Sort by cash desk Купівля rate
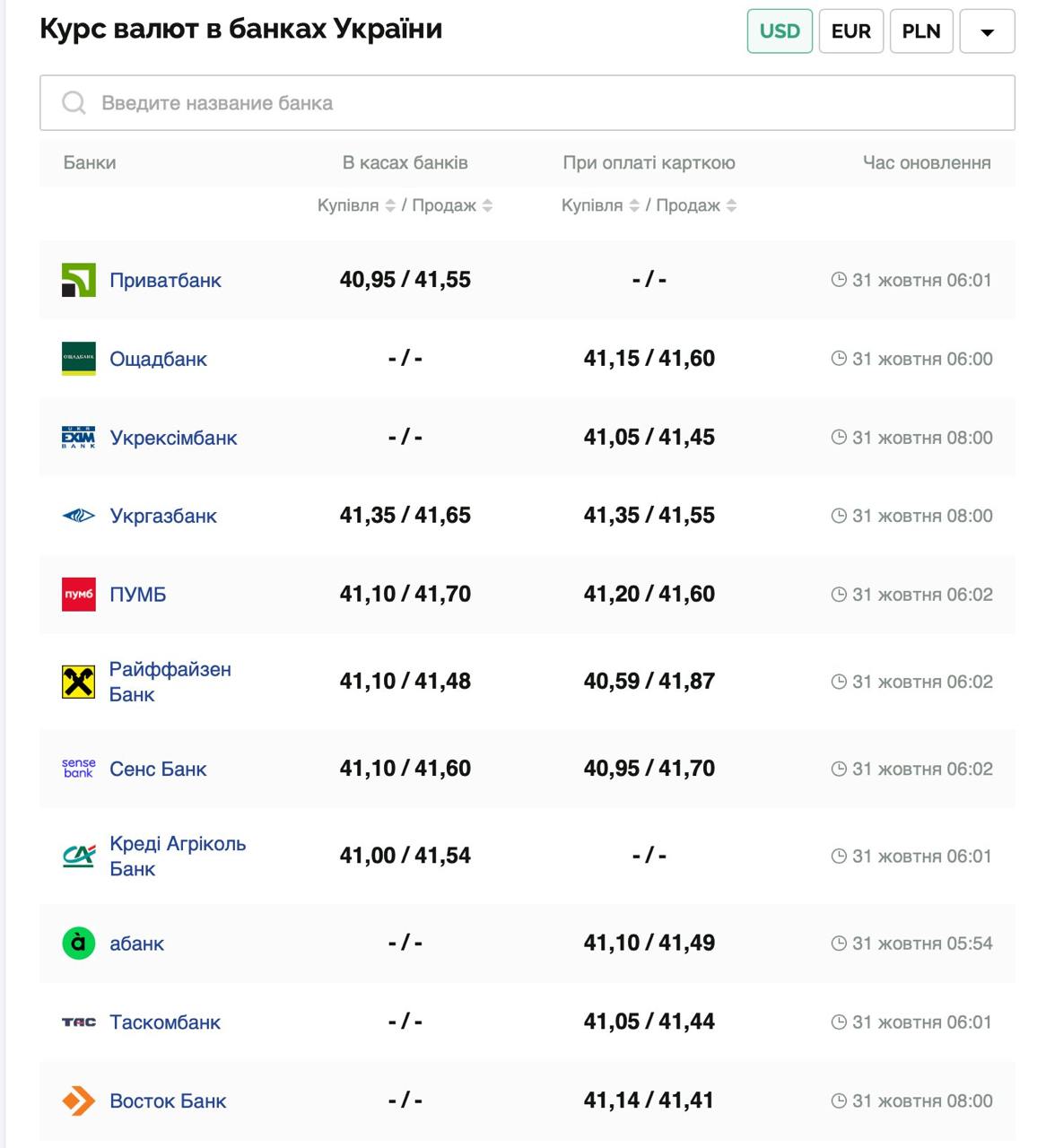The width and height of the screenshot is (1046, 1148). click(389, 205)
